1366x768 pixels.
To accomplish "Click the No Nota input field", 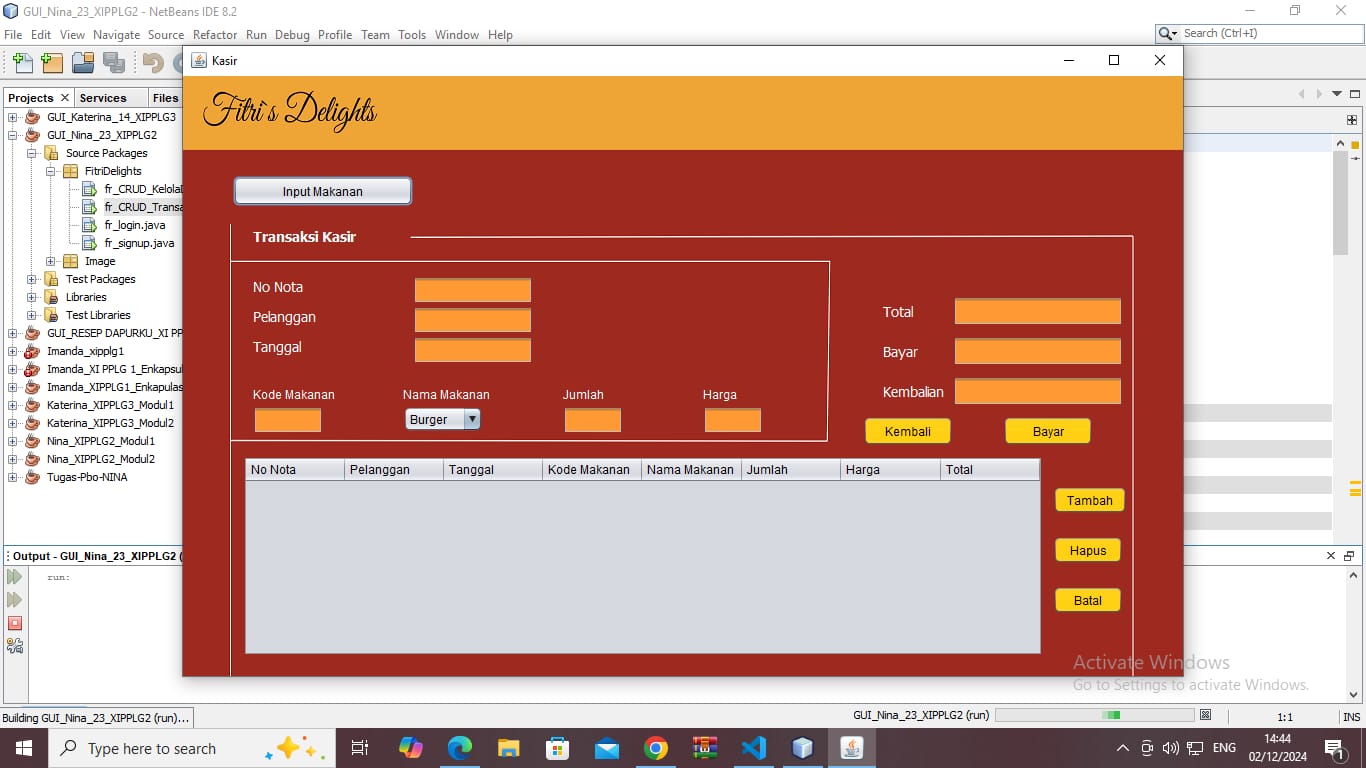I will [x=472, y=291].
